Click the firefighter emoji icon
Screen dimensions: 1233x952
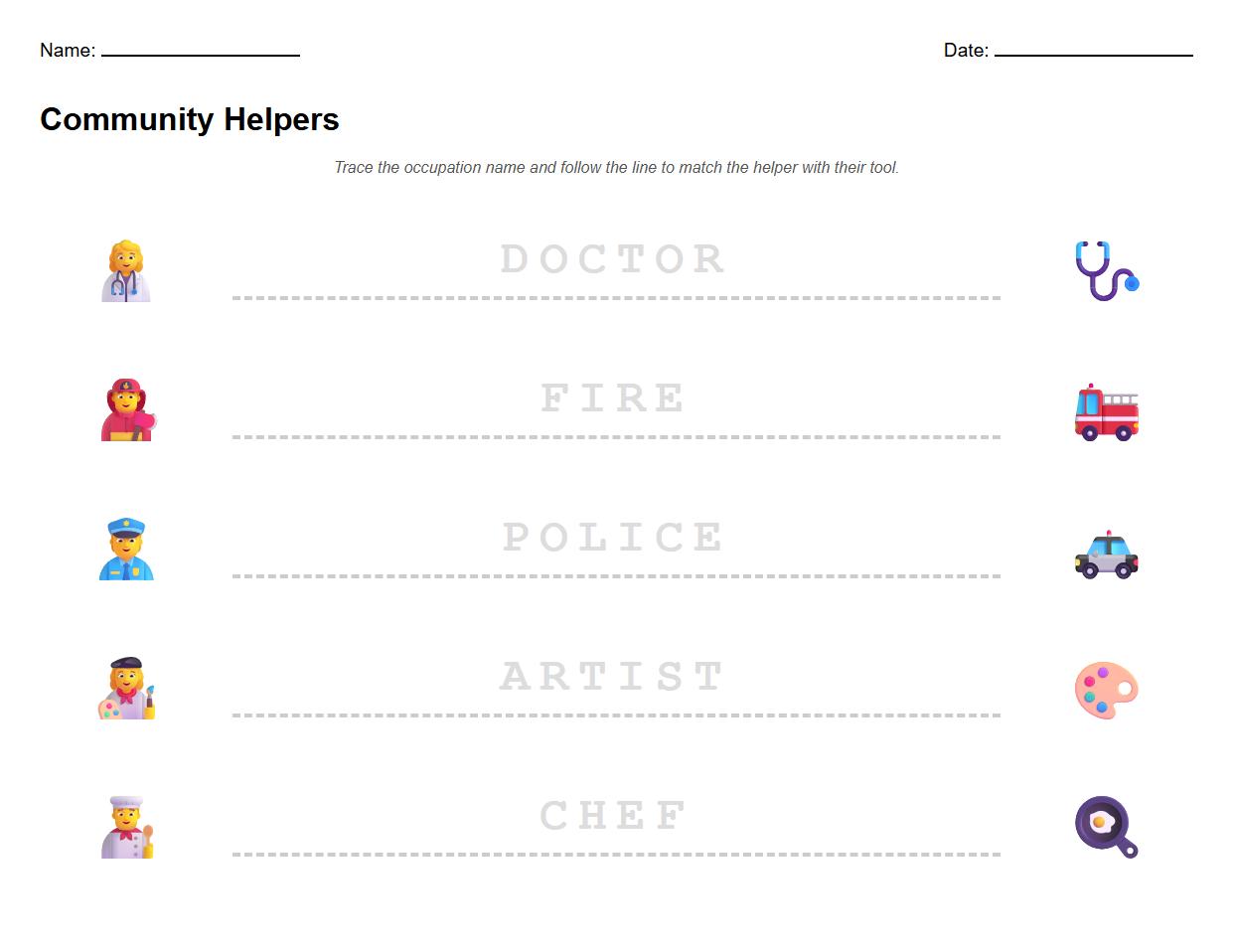tap(126, 409)
